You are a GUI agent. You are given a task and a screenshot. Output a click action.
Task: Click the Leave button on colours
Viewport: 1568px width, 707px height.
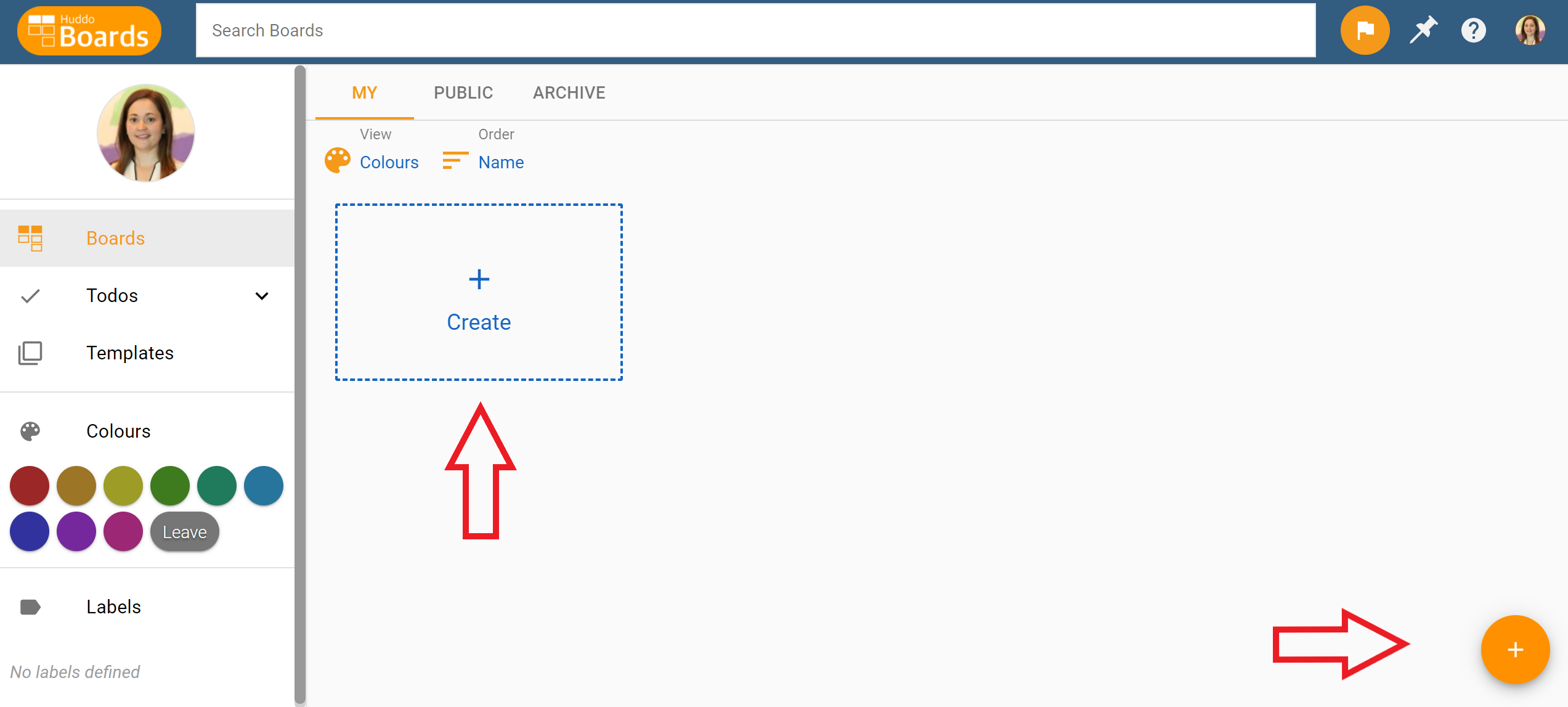click(x=184, y=531)
